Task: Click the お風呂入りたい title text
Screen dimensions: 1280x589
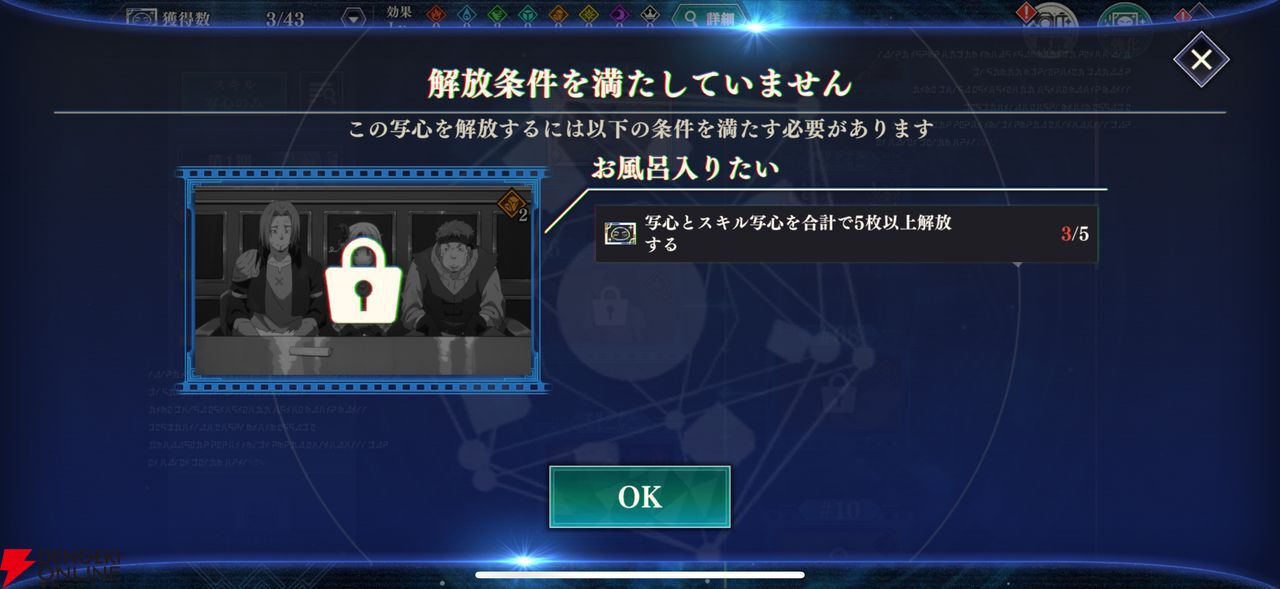Action: point(684,168)
